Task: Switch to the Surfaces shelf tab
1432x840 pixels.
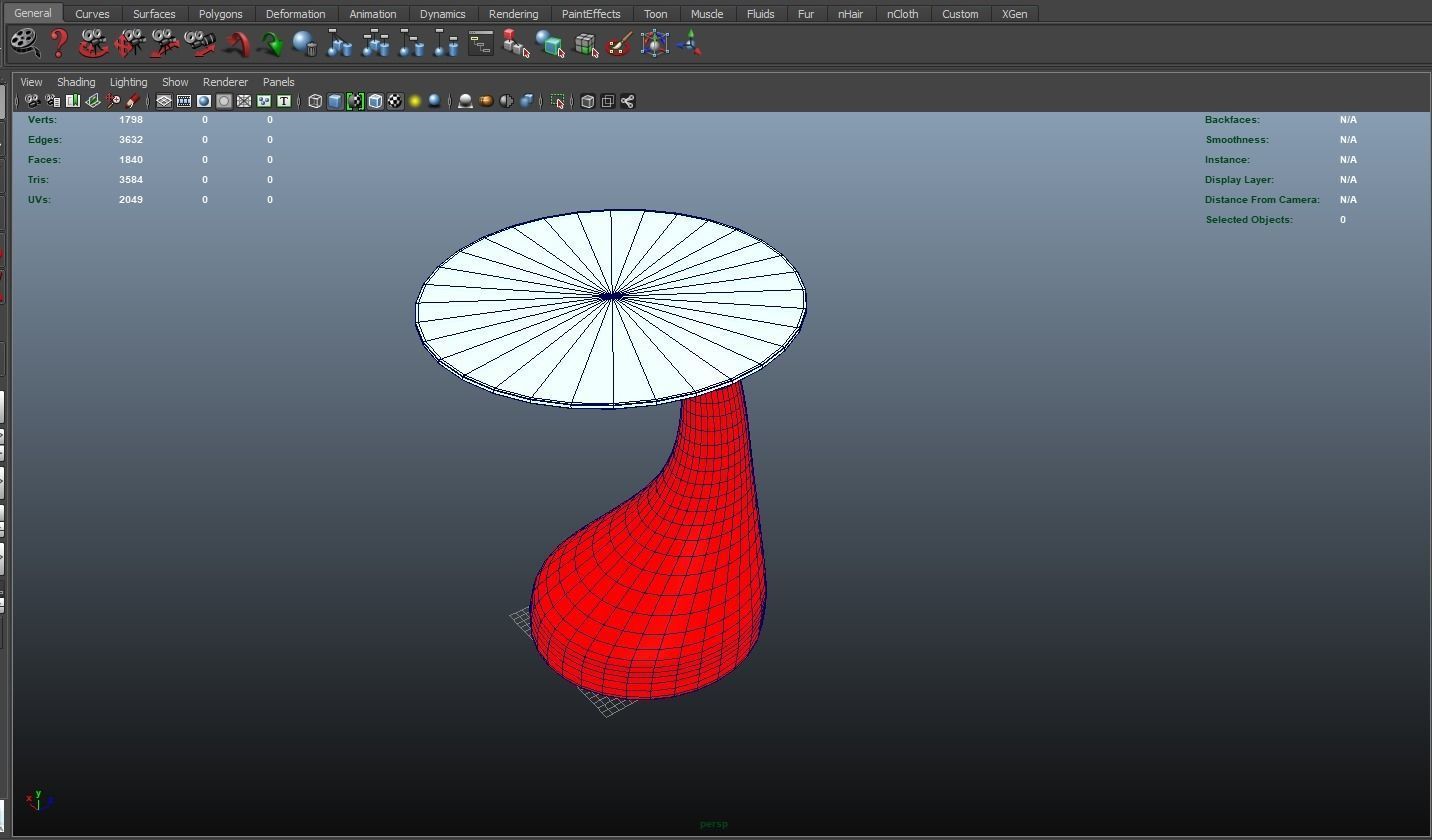Action: 154,14
